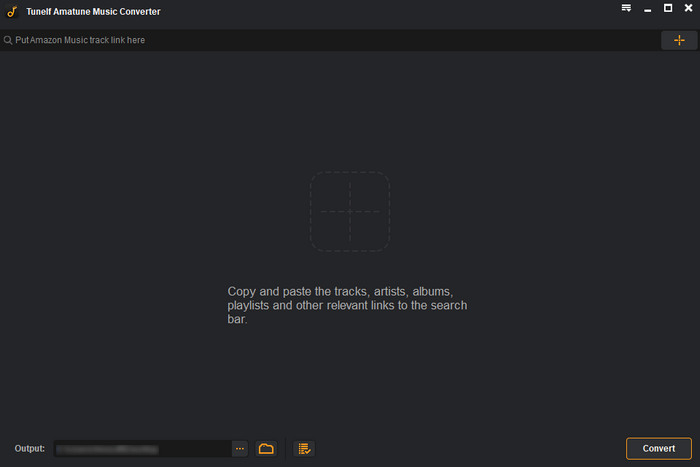The width and height of the screenshot is (700, 467).
Task: Click the 'Copy and paste the tracks' hint text
Action: [x=347, y=305]
